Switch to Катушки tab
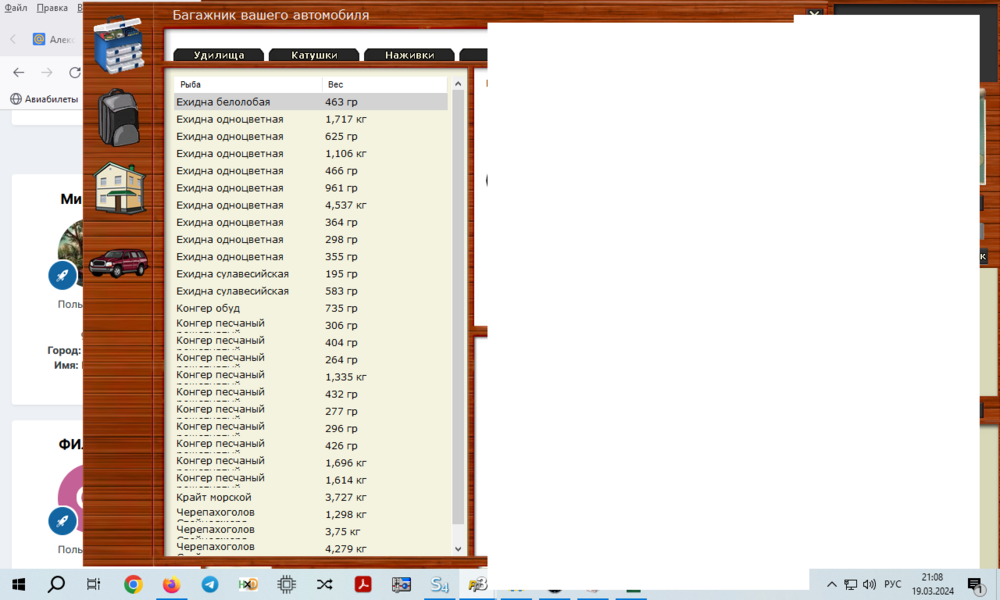The width and height of the screenshot is (1000, 600). [x=314, y=55]
